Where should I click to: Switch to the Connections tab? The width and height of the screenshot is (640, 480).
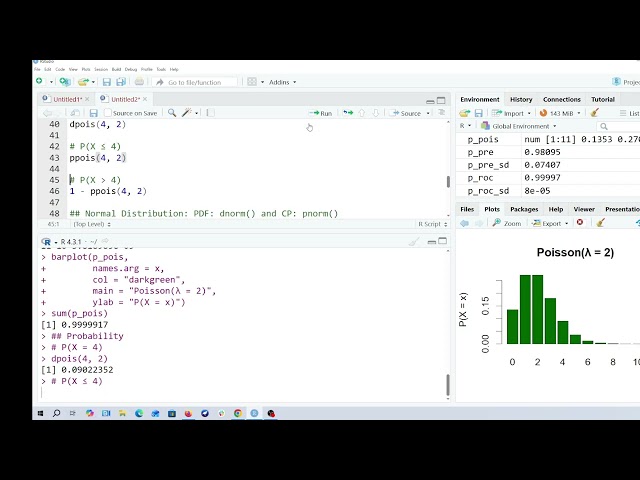[562, 99]
